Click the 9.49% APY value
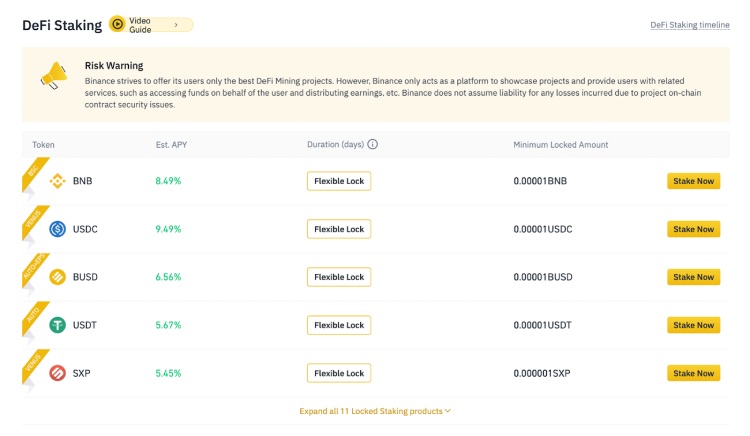The width and height of the screenshot is (750, 436). (168, 229)
